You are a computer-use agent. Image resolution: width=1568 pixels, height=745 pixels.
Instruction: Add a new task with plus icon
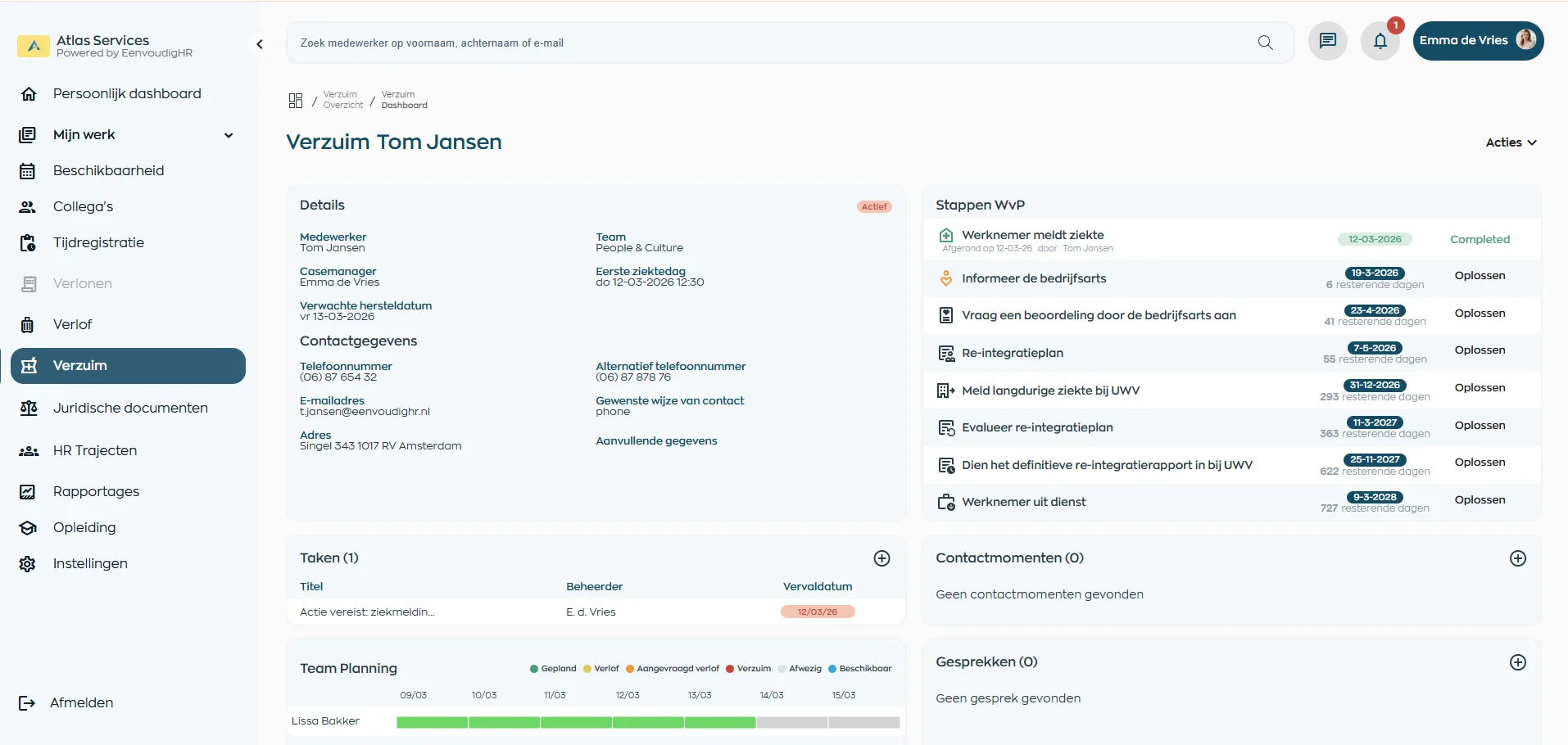point(881,558)
